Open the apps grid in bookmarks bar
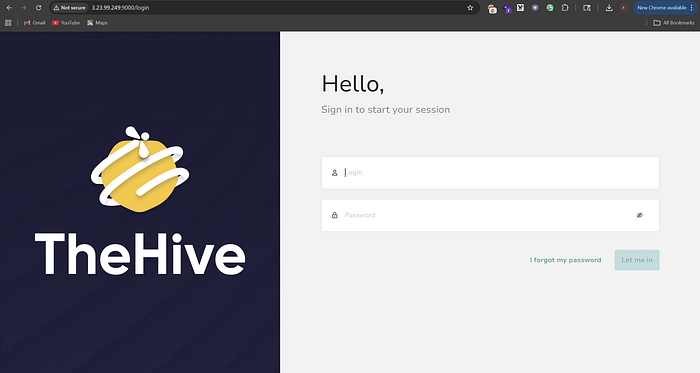Viewport: 700px width, 373px height. [x=8, y=23]
